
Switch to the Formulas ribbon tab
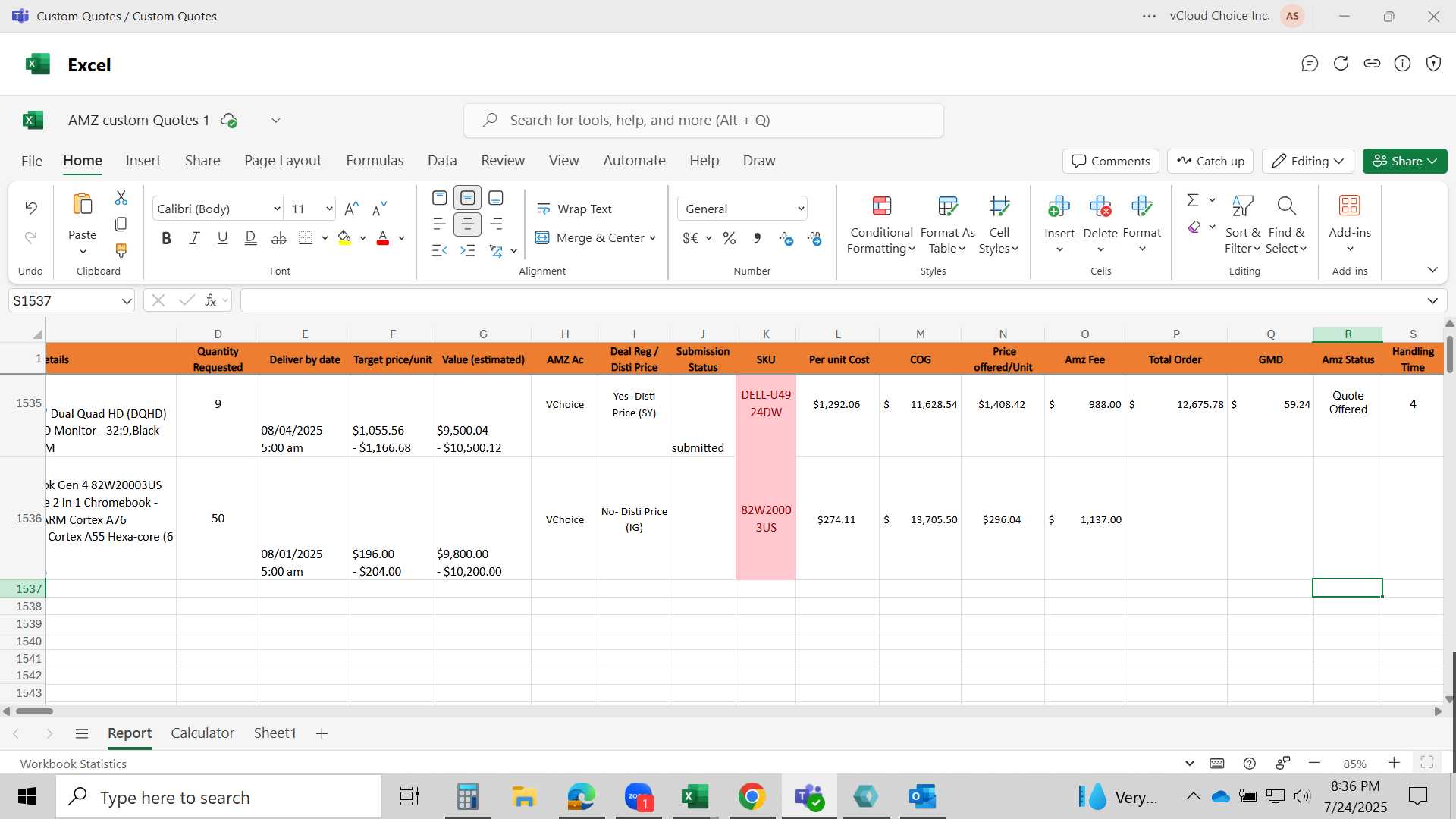375,161
